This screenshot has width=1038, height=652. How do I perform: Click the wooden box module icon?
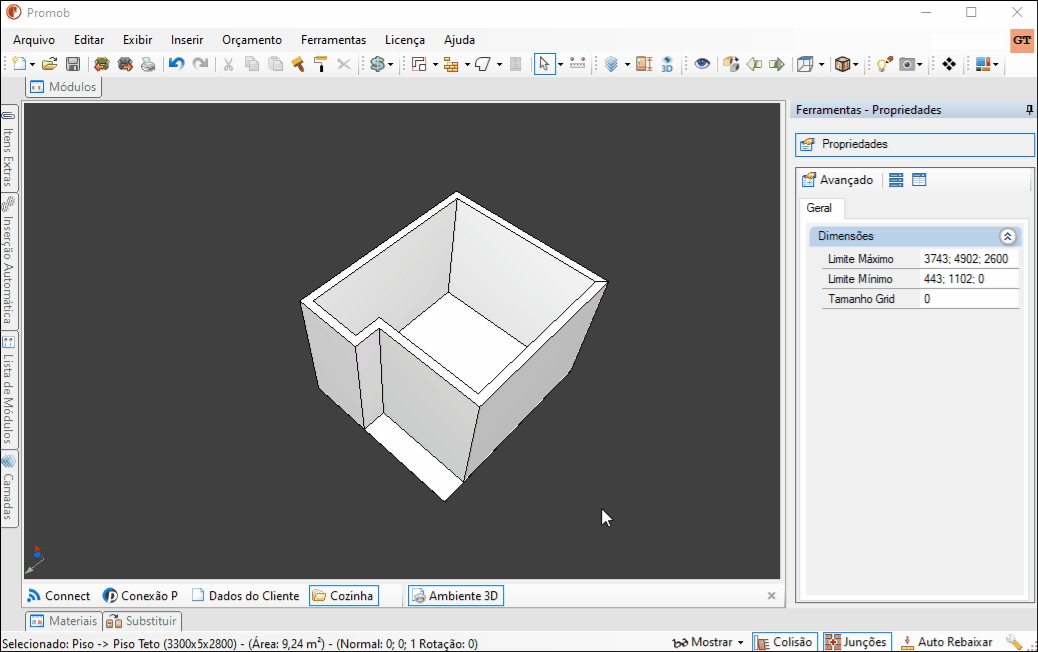842,64
